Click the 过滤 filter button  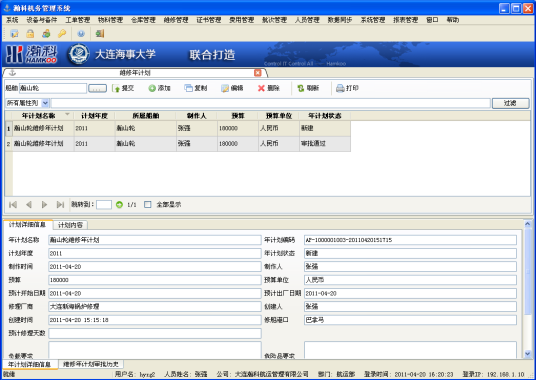[x=510, y=103]
